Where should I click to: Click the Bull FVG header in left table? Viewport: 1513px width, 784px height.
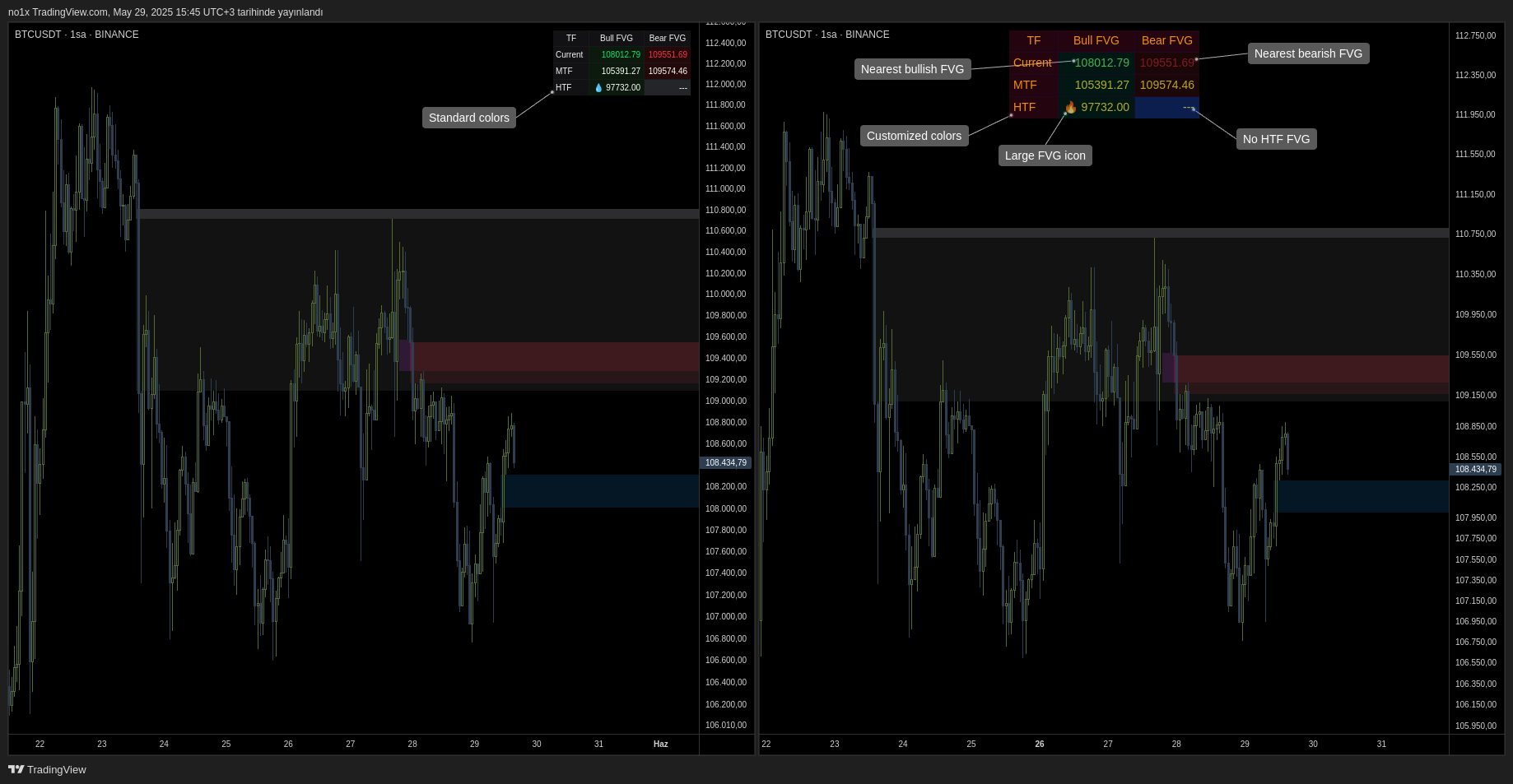pyautogui.click(x=617, y=38)
